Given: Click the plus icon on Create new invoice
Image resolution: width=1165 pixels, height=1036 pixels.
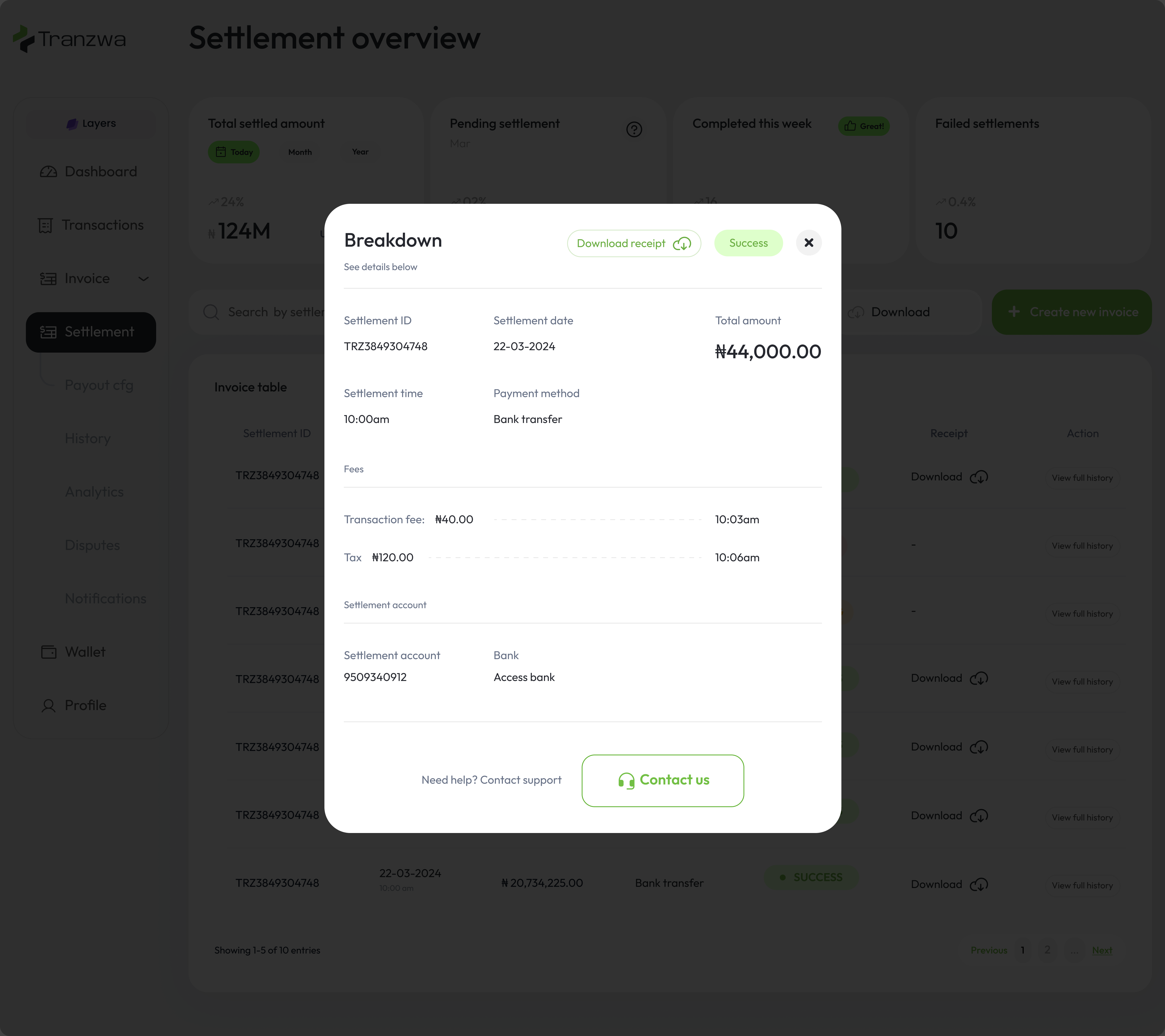Looking at the screenshot, I should tap(1014, 312).
